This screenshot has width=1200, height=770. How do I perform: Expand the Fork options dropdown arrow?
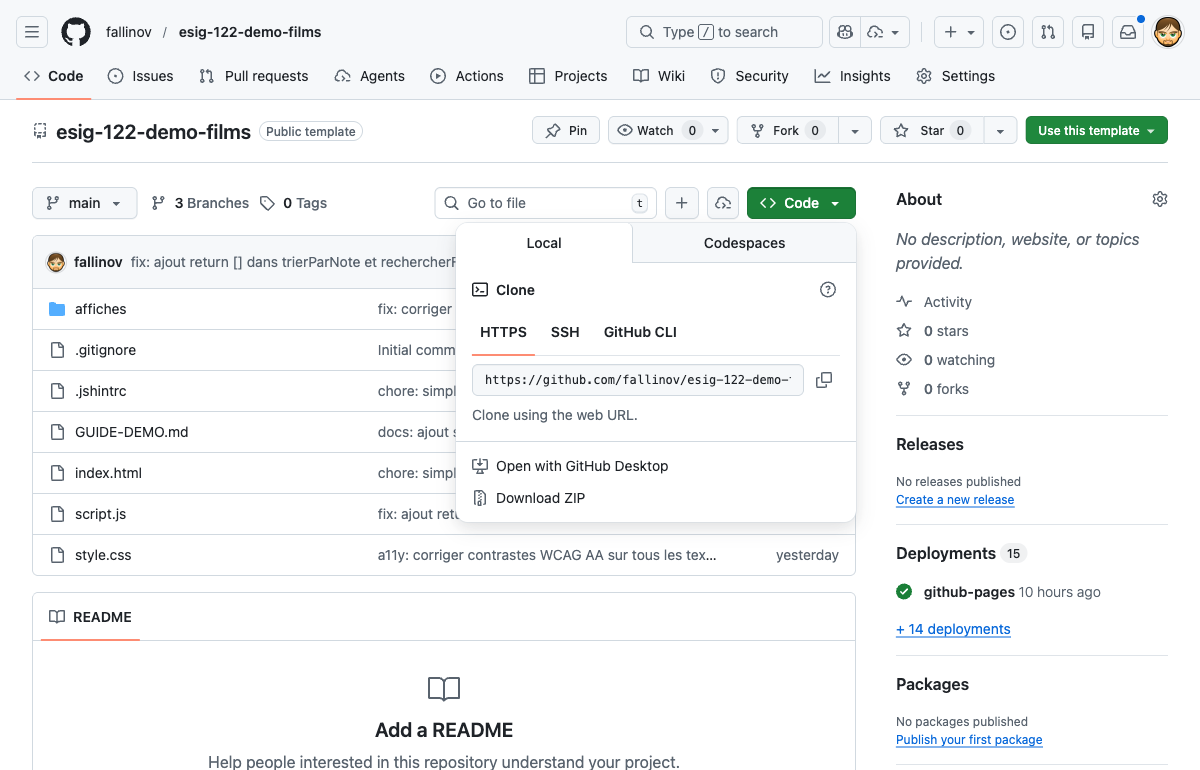855,129
